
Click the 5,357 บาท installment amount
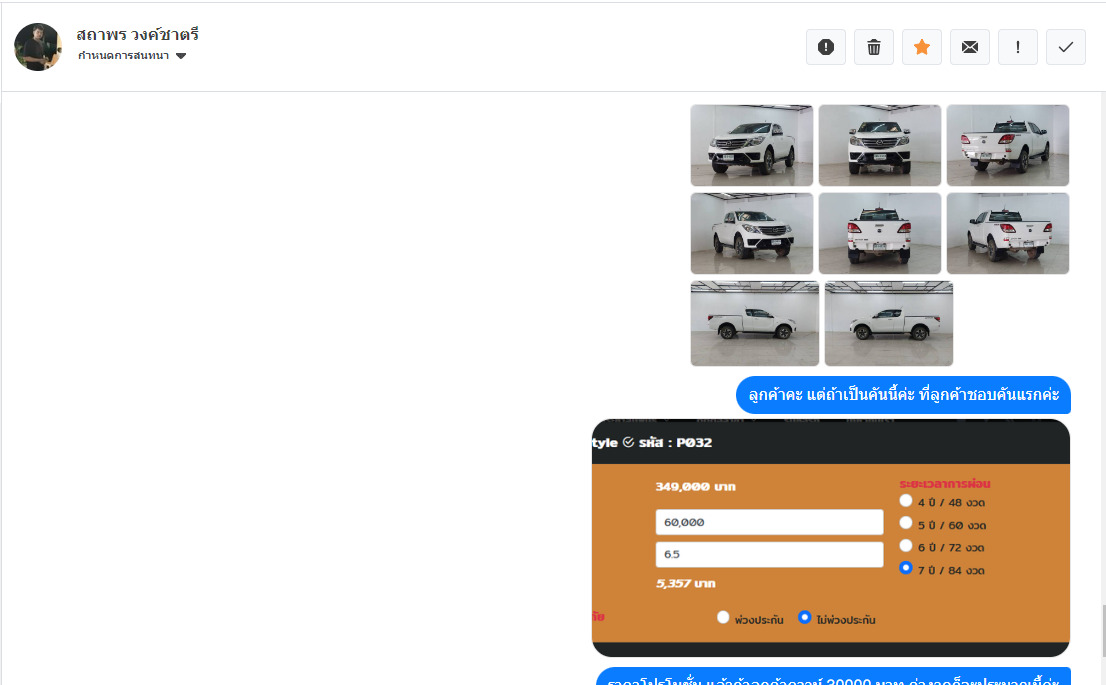pyautogui.click(x=686, y=583)
